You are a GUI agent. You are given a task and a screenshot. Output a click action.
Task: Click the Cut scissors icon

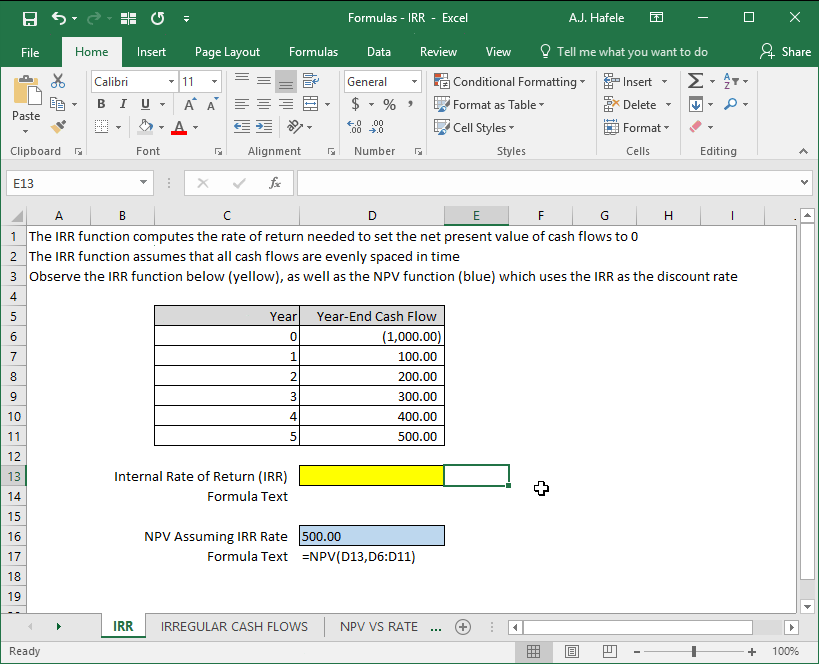point(58,81)
